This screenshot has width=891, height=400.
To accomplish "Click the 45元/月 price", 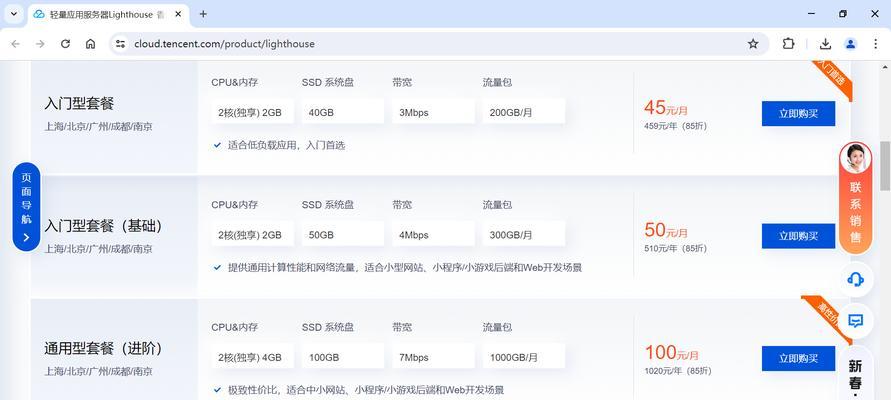I will pyautogui.click(x=666, y=107).
